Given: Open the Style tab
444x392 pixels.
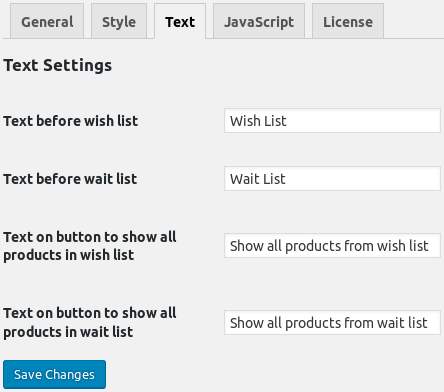Looking at the screenshot, I should 119,21.
